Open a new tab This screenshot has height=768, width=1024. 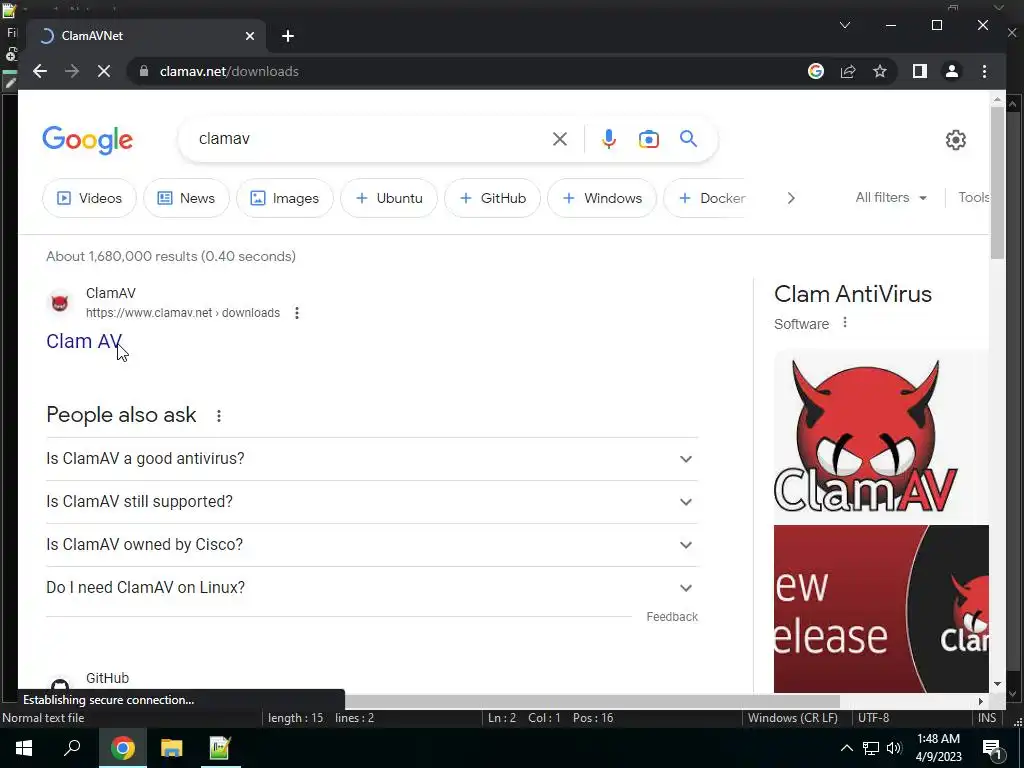coord(288,36)
